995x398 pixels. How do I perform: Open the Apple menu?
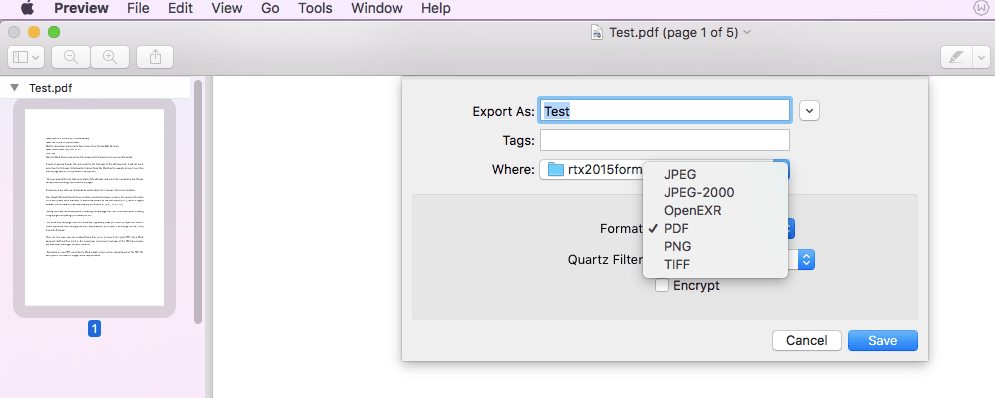pos(27,8)
